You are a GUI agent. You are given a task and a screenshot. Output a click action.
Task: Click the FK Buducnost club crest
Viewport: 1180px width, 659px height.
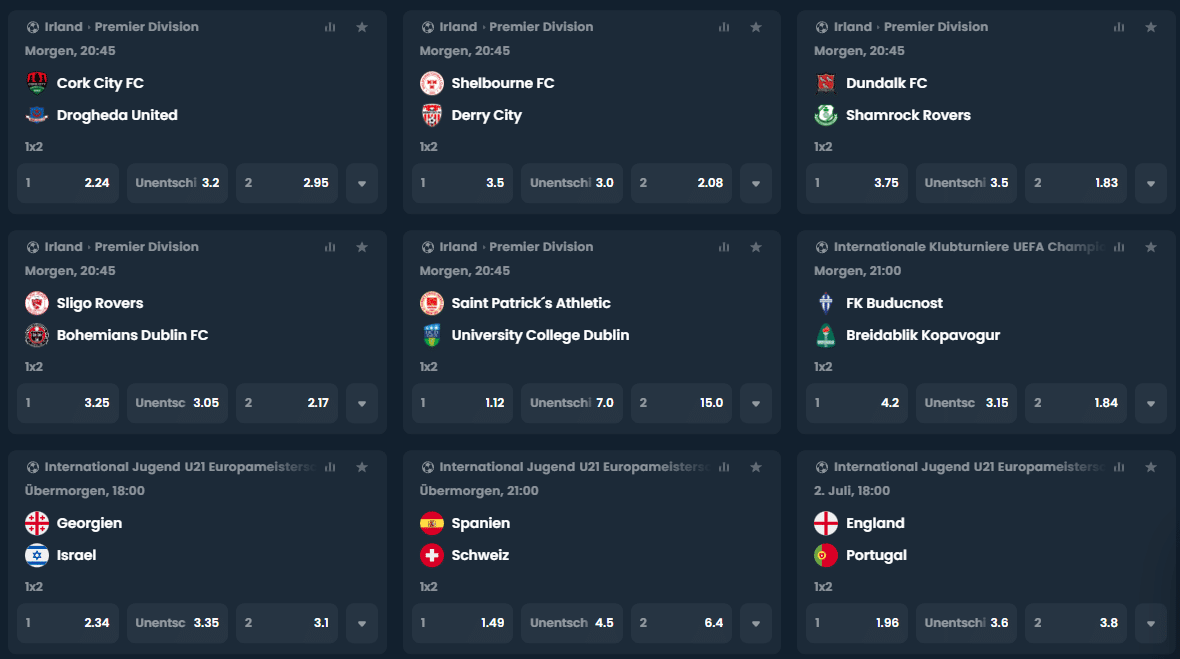826,303
